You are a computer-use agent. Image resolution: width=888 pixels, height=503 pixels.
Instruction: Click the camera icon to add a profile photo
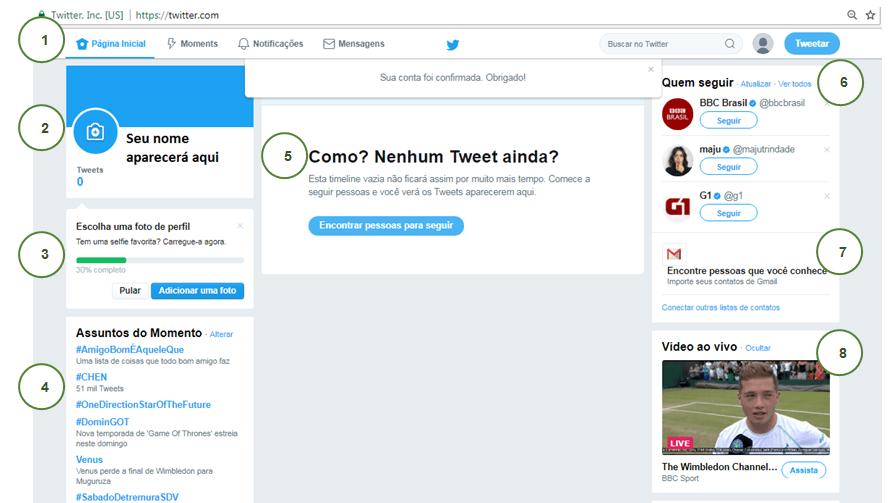point(95,131)
